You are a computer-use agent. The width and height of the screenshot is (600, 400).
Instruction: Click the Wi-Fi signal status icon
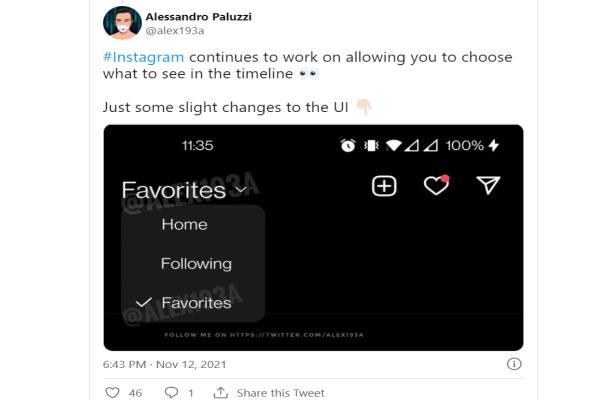click(393, 145)
